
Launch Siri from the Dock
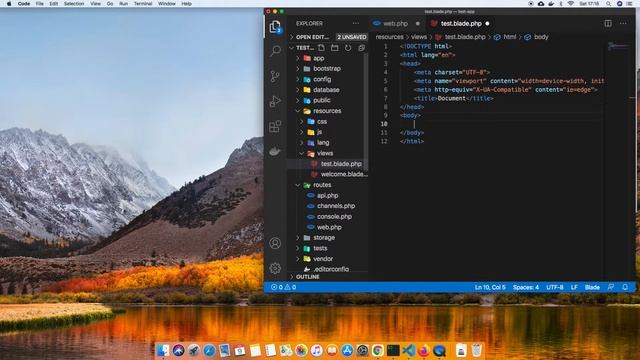coord(178,350)
